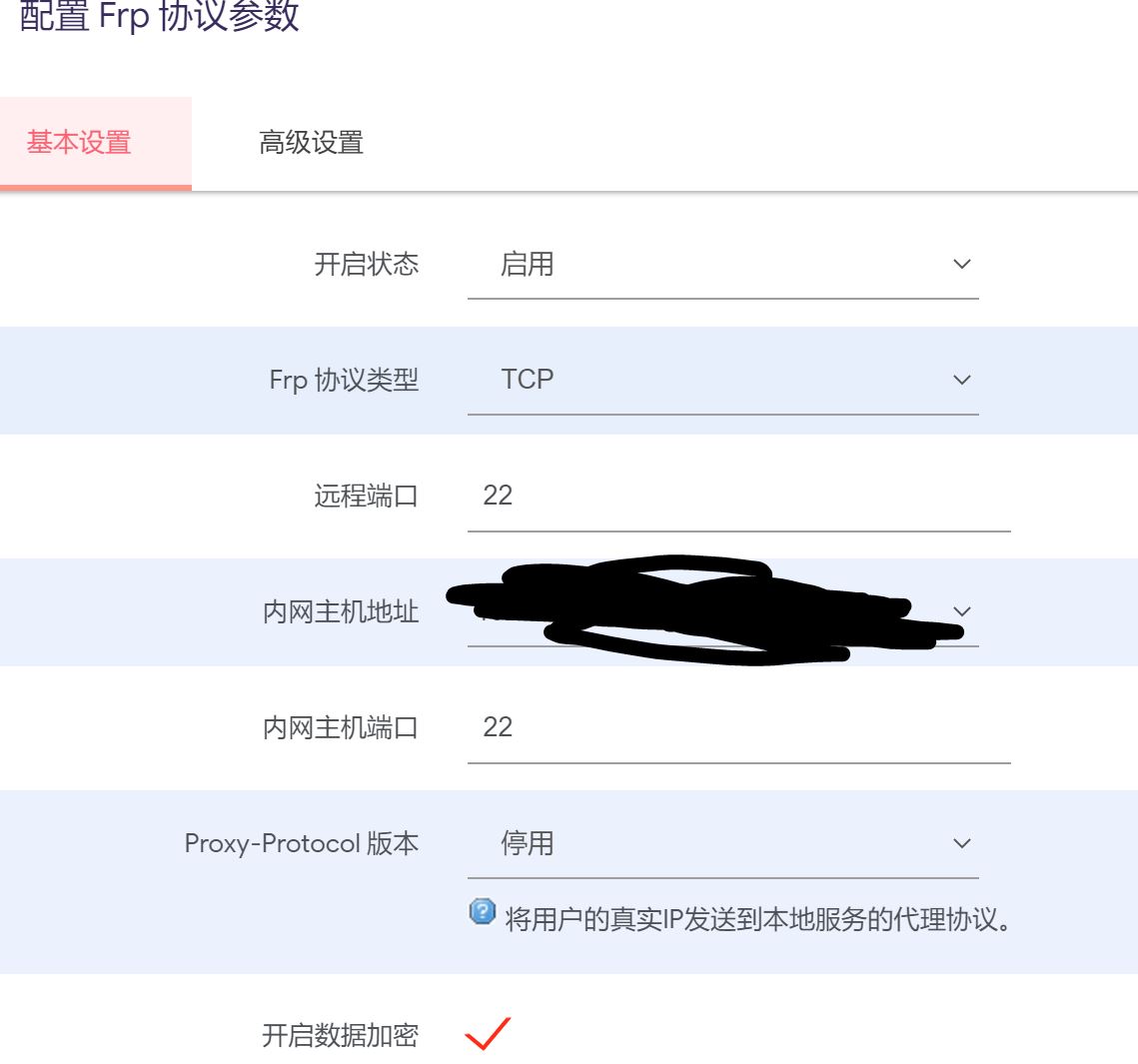The width and height of the screenshot is (1138, 1064).
Task: Click the chevron arrow beside 停用
Action: pyautogui.click(x=961, y=843)
